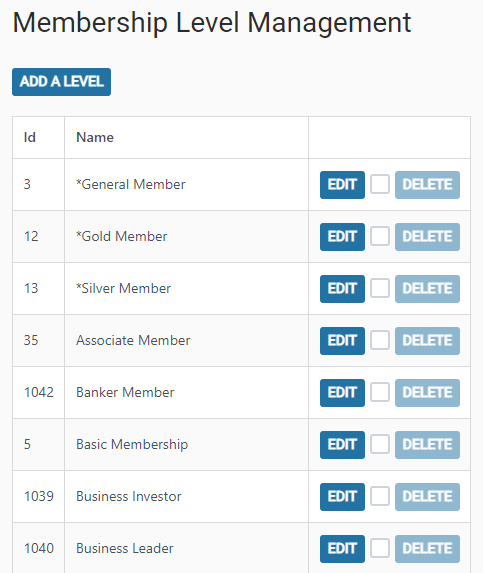Tick the checkbox for *General Member

point(380,184)
